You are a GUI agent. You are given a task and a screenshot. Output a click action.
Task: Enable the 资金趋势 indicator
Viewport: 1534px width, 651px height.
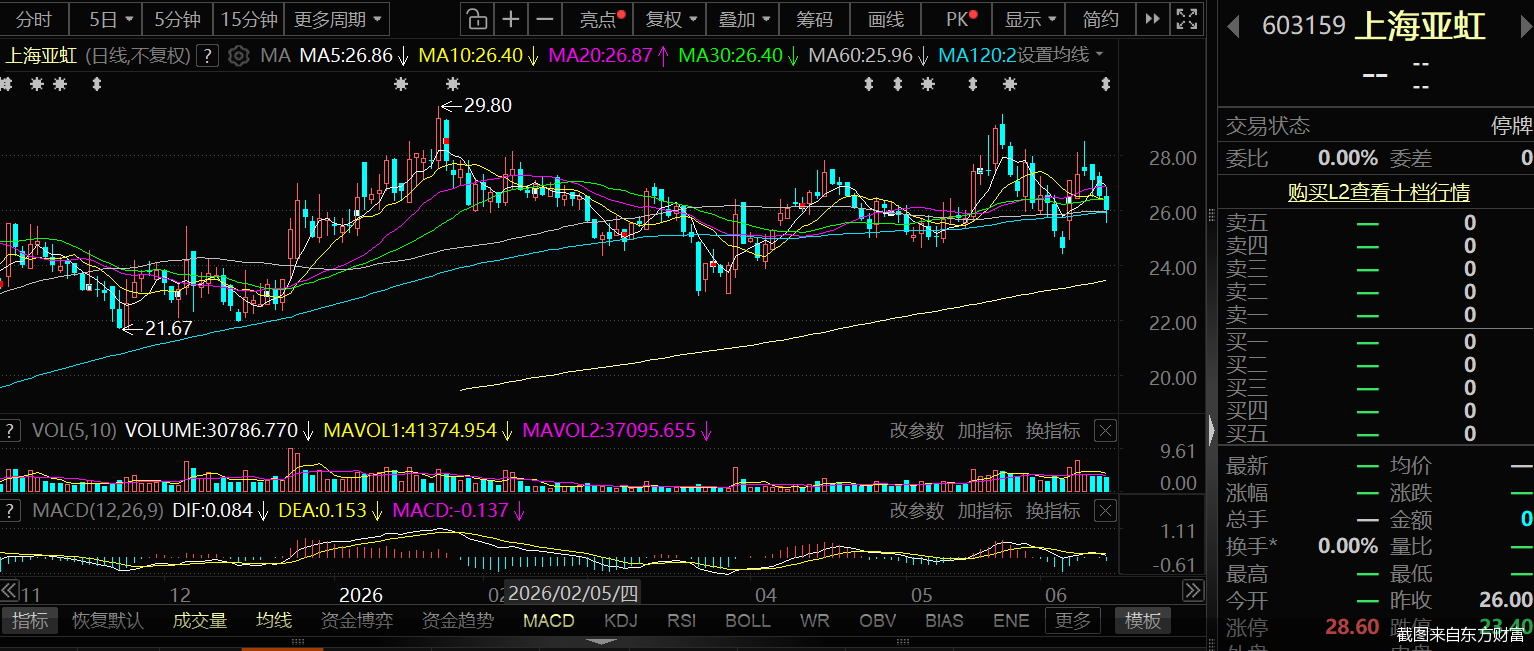(x=458, y=621)
